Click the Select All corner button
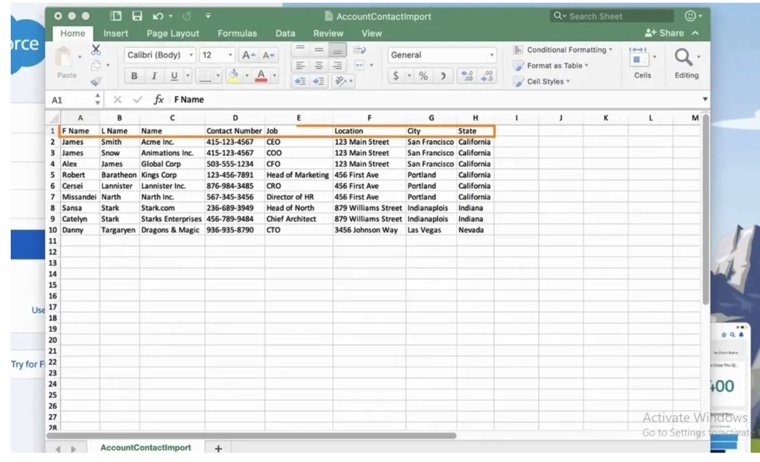Image resolution: width=760 pixels, height=462 pixels. pos(53,118)
